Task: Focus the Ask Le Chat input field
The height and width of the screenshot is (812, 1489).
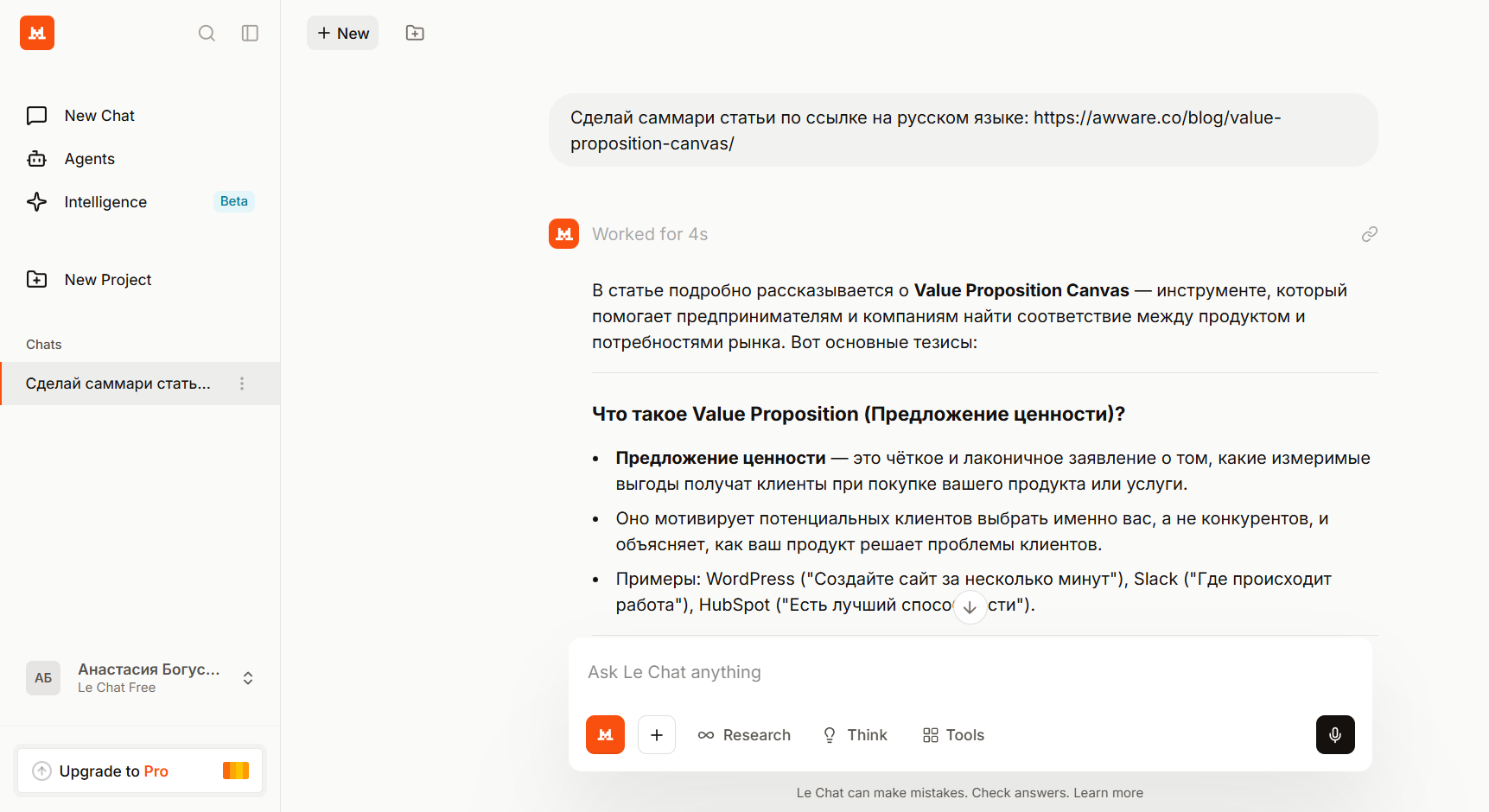Action: tap(968, 672)
